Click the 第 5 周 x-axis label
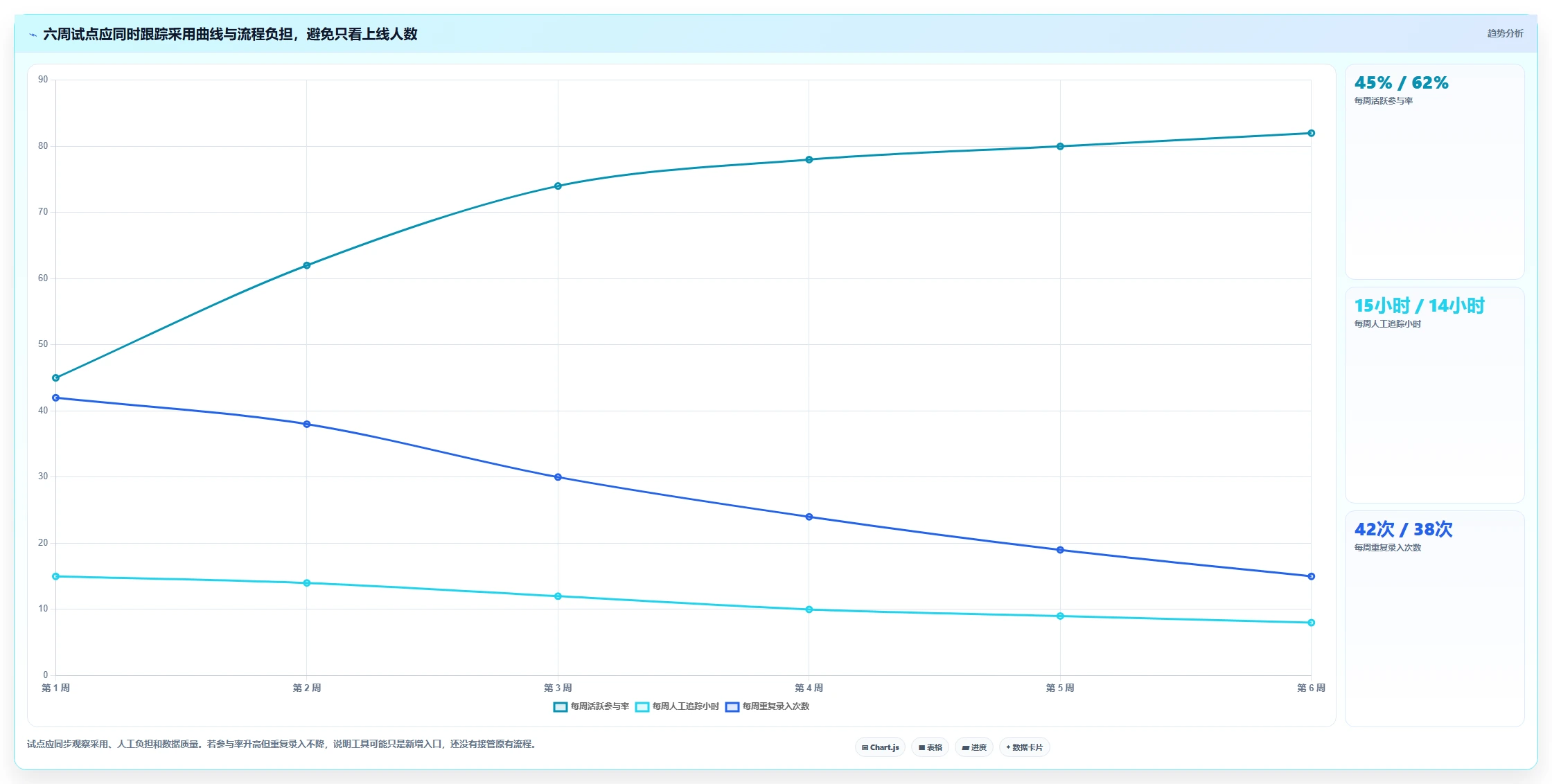 pyautogui.click(x=1060, y=688)
